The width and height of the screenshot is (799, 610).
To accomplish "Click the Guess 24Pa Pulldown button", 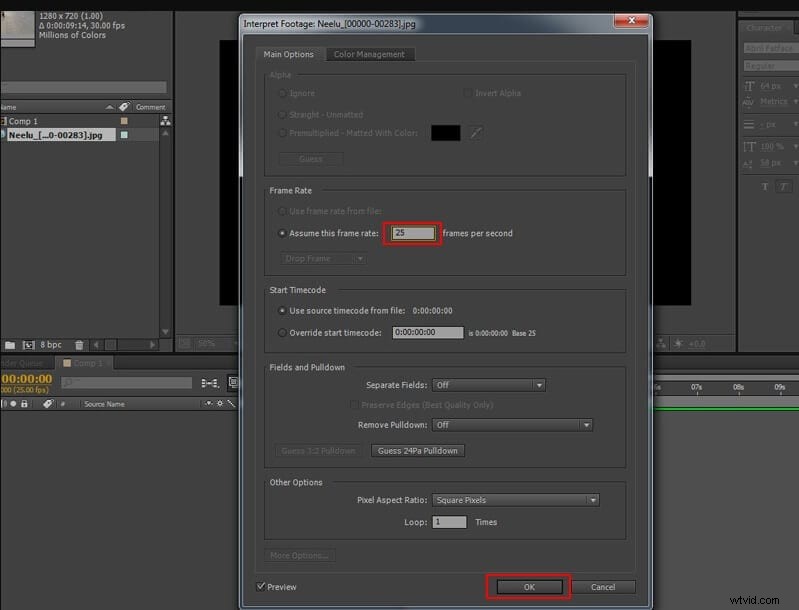I will click(418, 450).
